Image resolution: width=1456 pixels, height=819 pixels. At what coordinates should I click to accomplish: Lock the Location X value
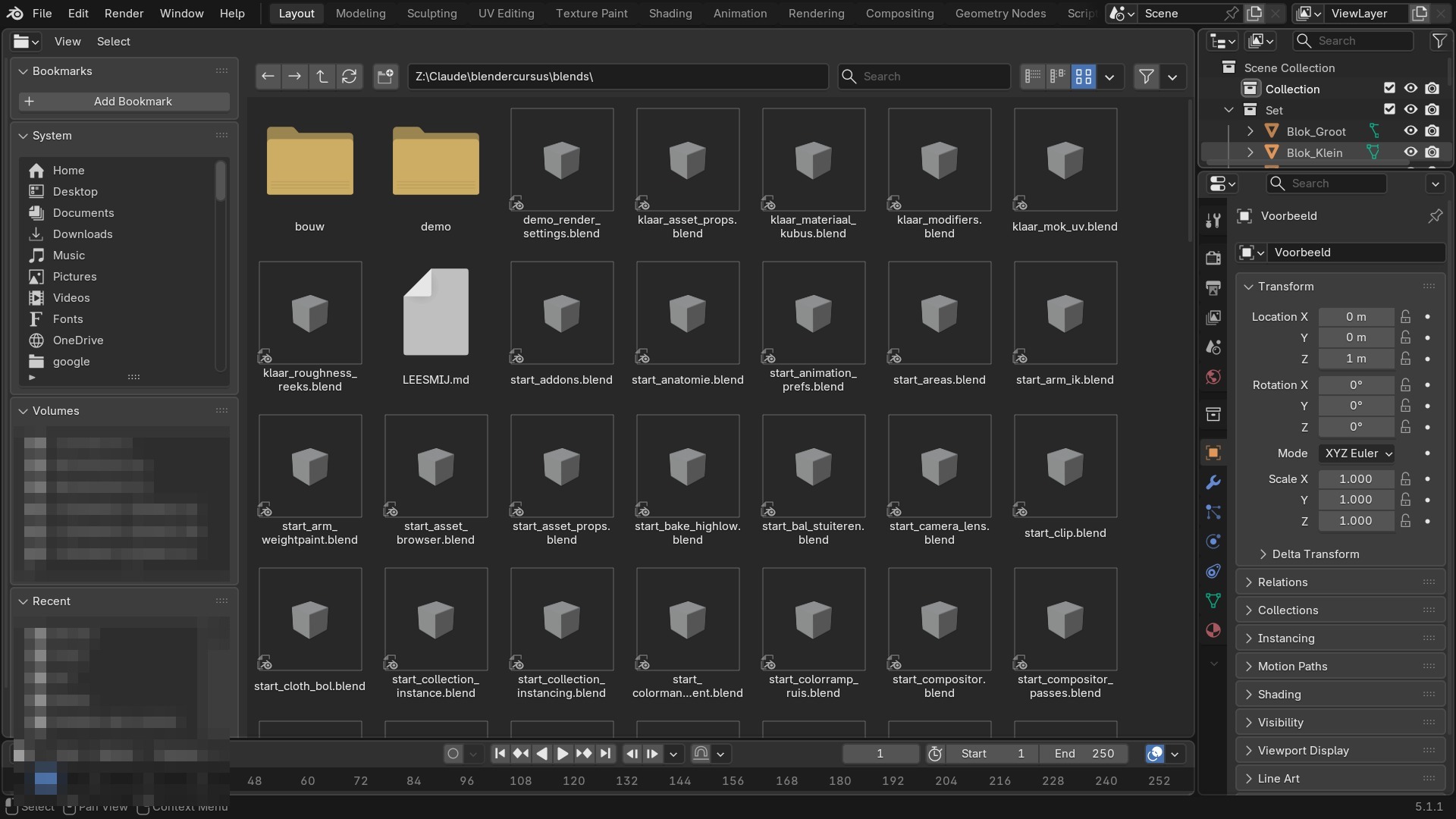(x=1406, y=317)
